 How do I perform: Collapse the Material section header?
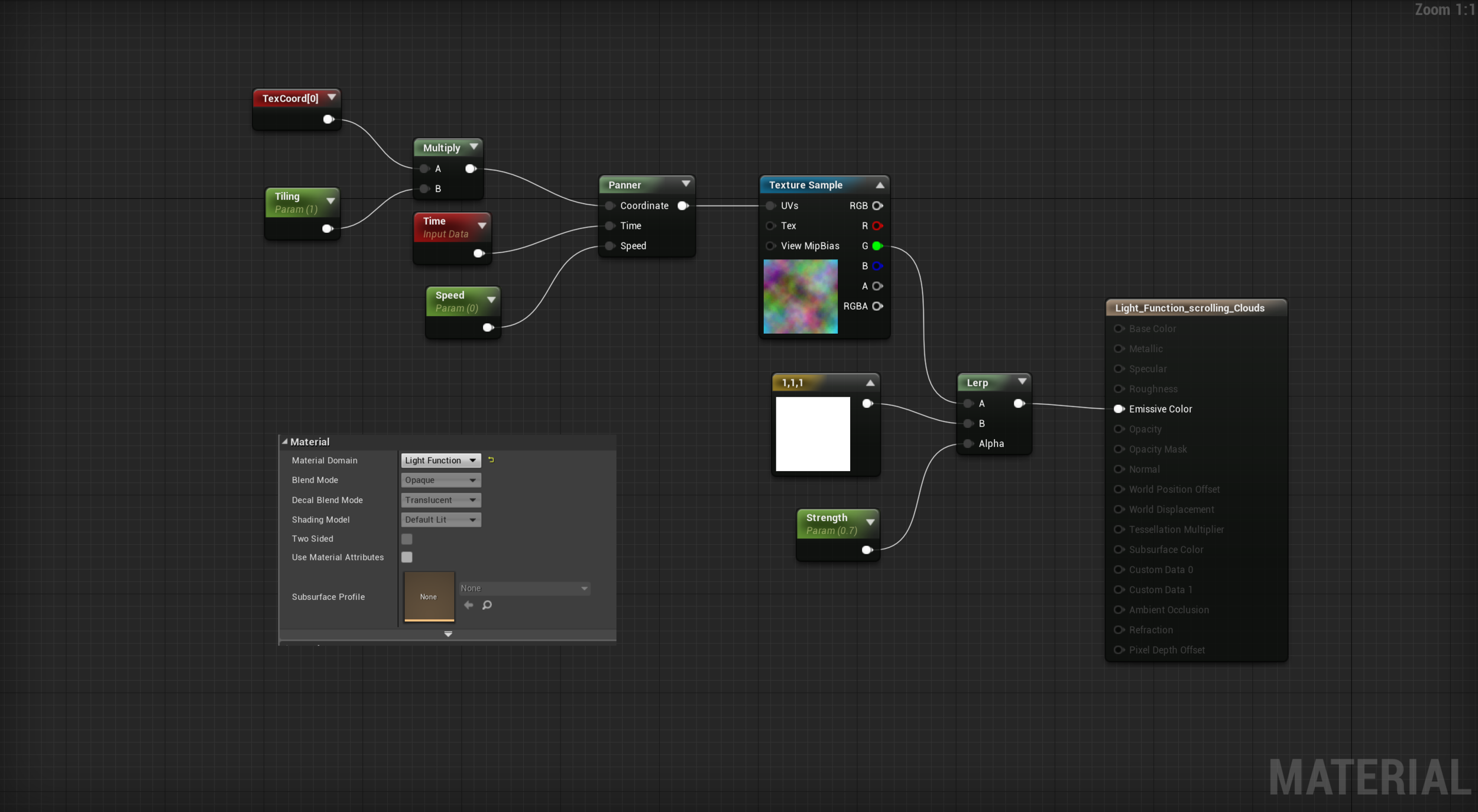pyautogui.click(x=285, y=441)
